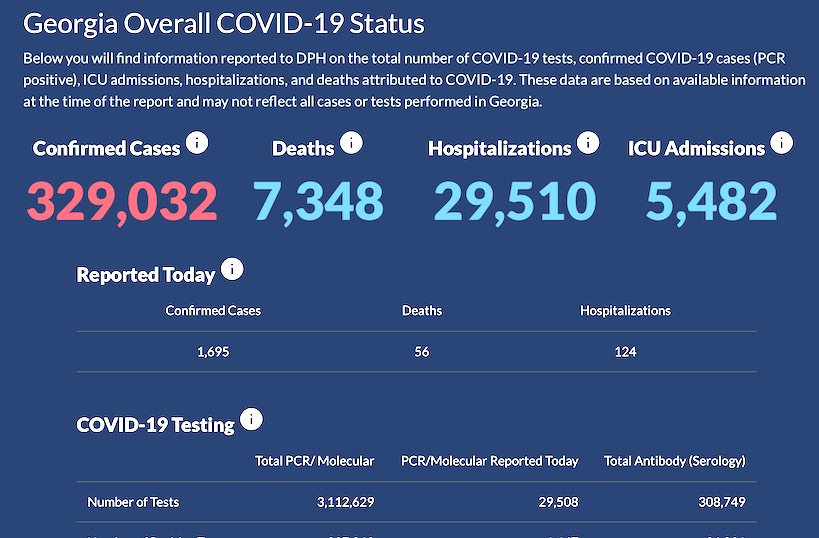Click Confirmed Cases column header in Reported Today
The image size is (819, 538).
[x=213, y=311]
